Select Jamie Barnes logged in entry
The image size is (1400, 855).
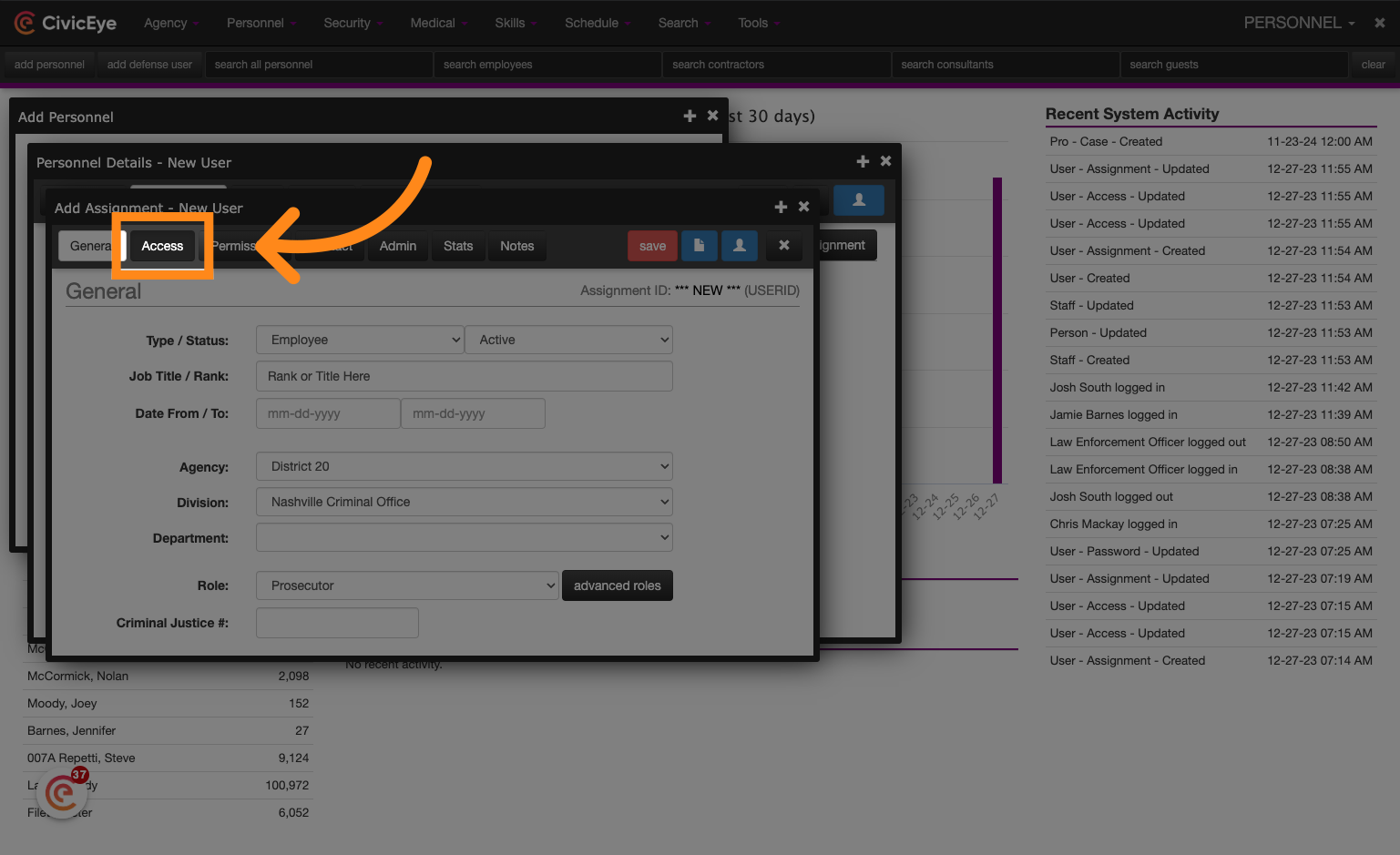point(1211,414)
